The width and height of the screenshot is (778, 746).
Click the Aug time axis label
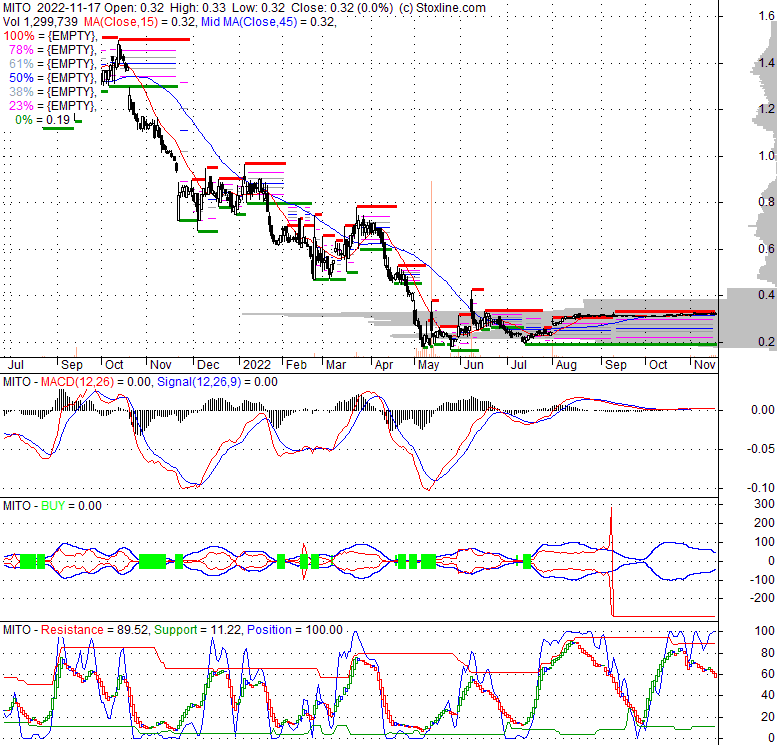[566, 365]
